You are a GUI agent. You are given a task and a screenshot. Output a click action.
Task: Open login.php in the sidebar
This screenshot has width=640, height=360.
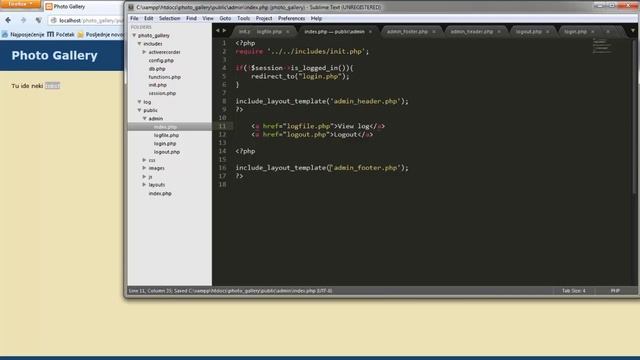click(x=165, y=144)
